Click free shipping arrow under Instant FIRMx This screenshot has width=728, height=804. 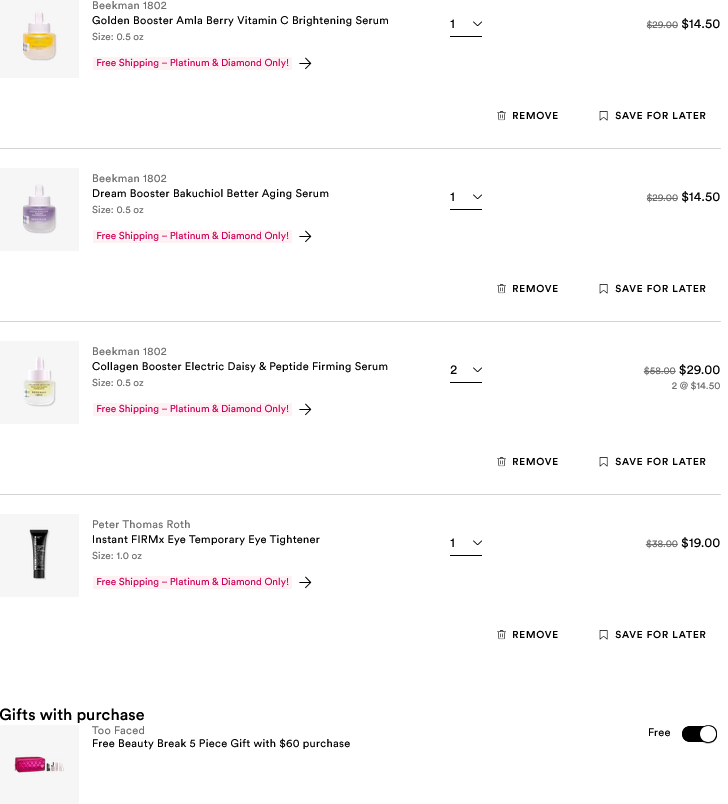point(305,582)
